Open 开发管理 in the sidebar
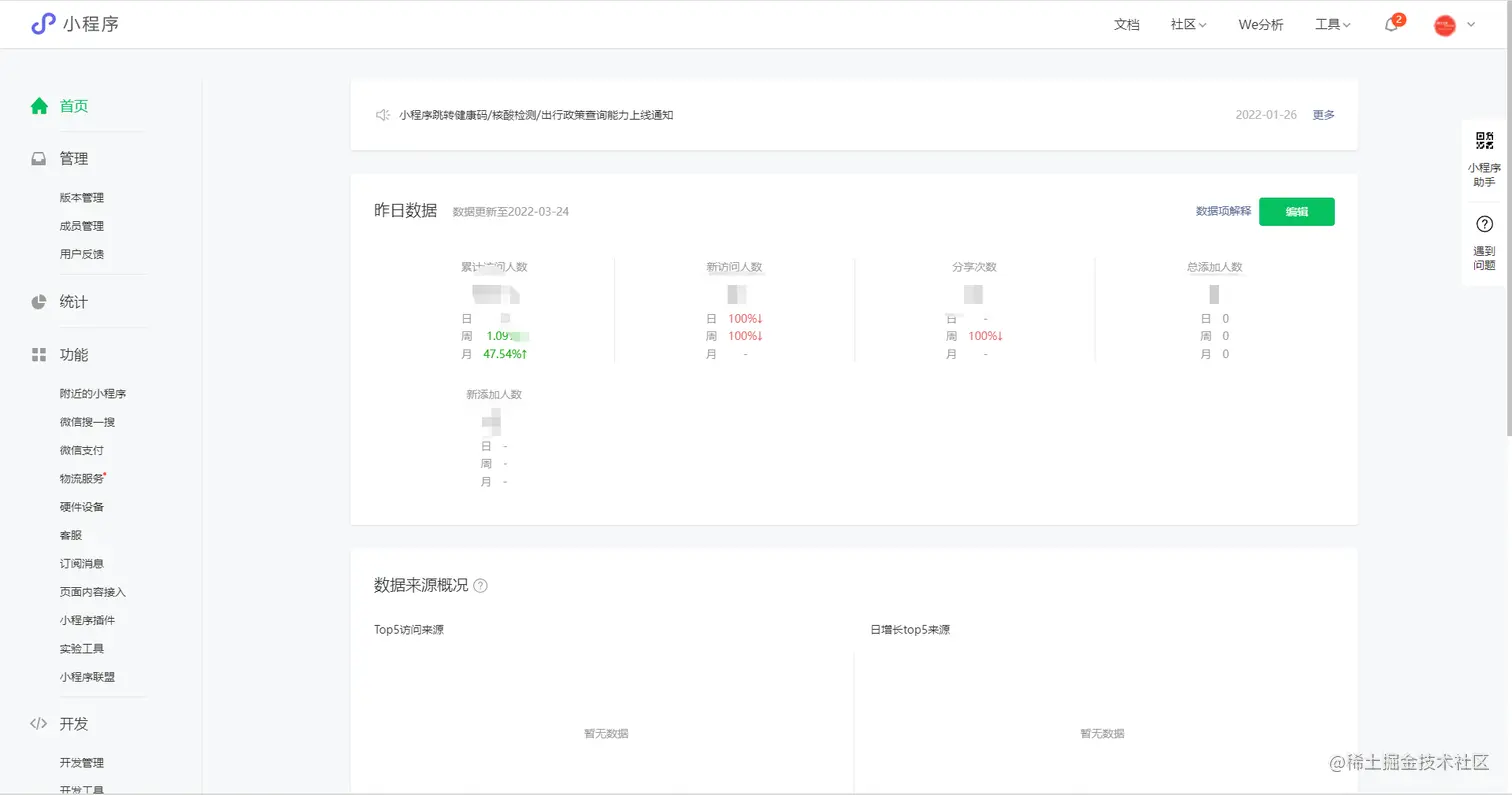 [x=82, y=763]
